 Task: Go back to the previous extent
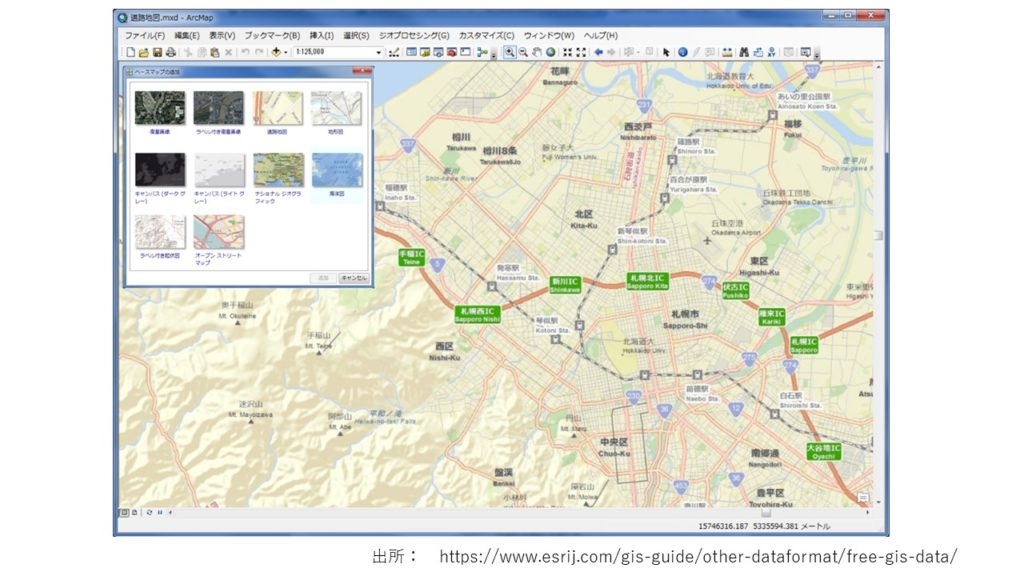(598, 52)
